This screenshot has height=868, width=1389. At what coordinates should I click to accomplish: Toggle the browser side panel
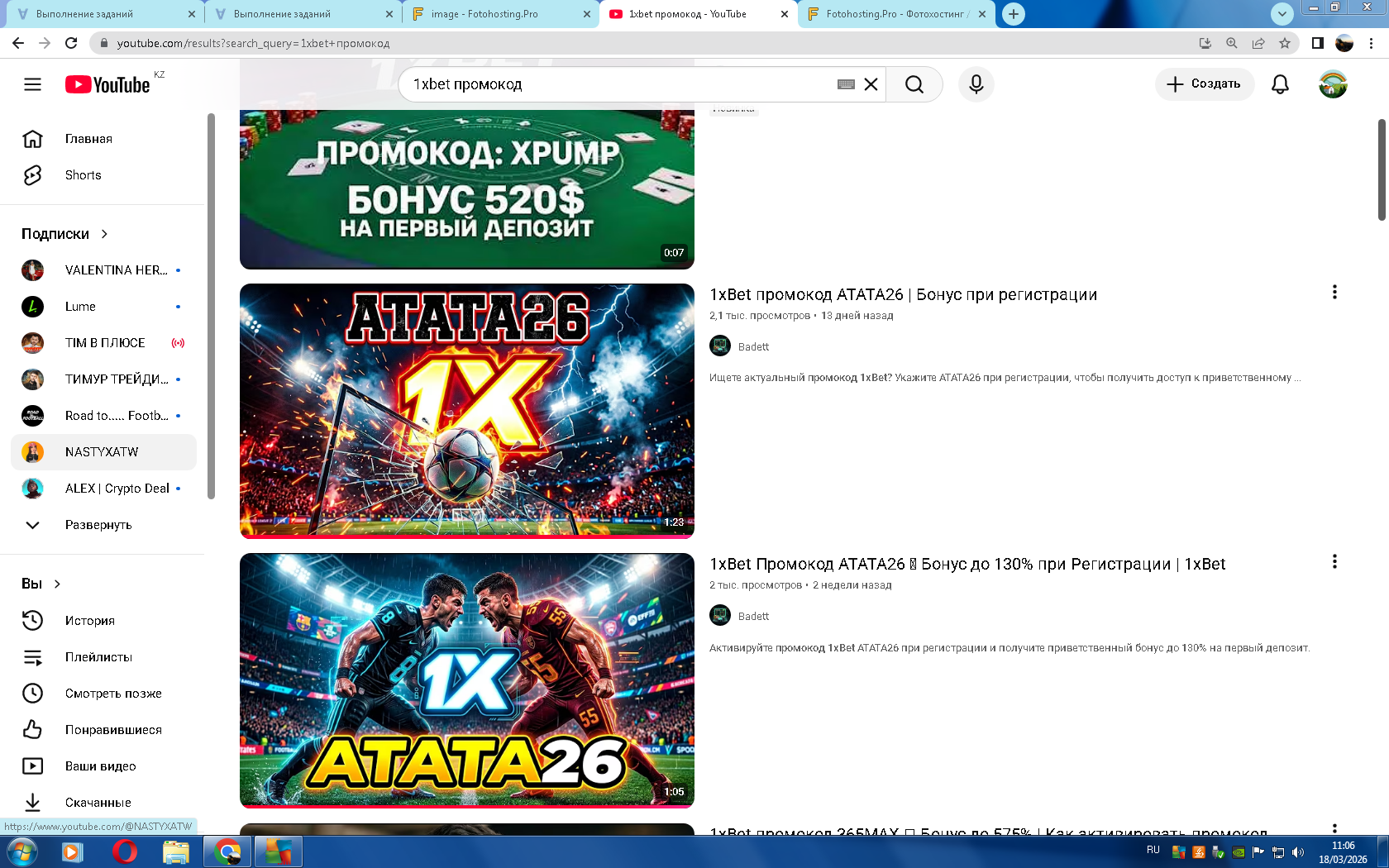[x=1318, y=43]
